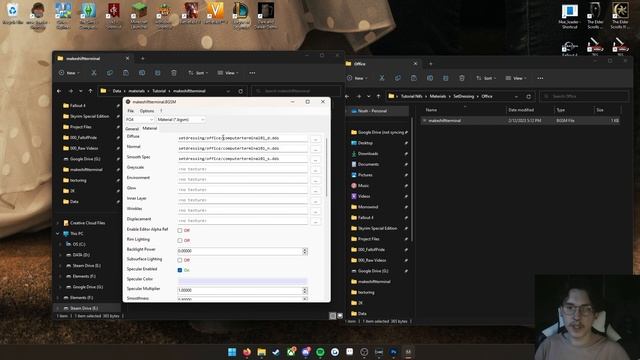Viewport: 640px width, 360px height.
Task: Open the address bar history dropdown in Office Explorer
Action: [516, 96]
